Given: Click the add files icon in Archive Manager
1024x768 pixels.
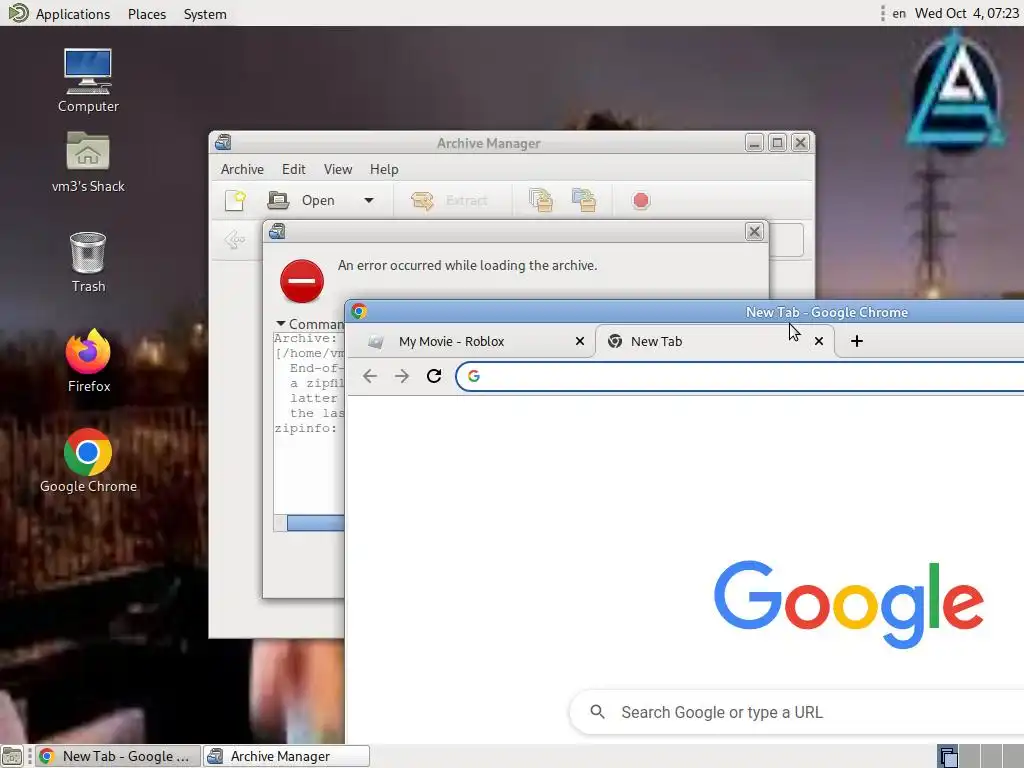Looking at the screenshot, I should pyautogui.click(x=541, y=200).
